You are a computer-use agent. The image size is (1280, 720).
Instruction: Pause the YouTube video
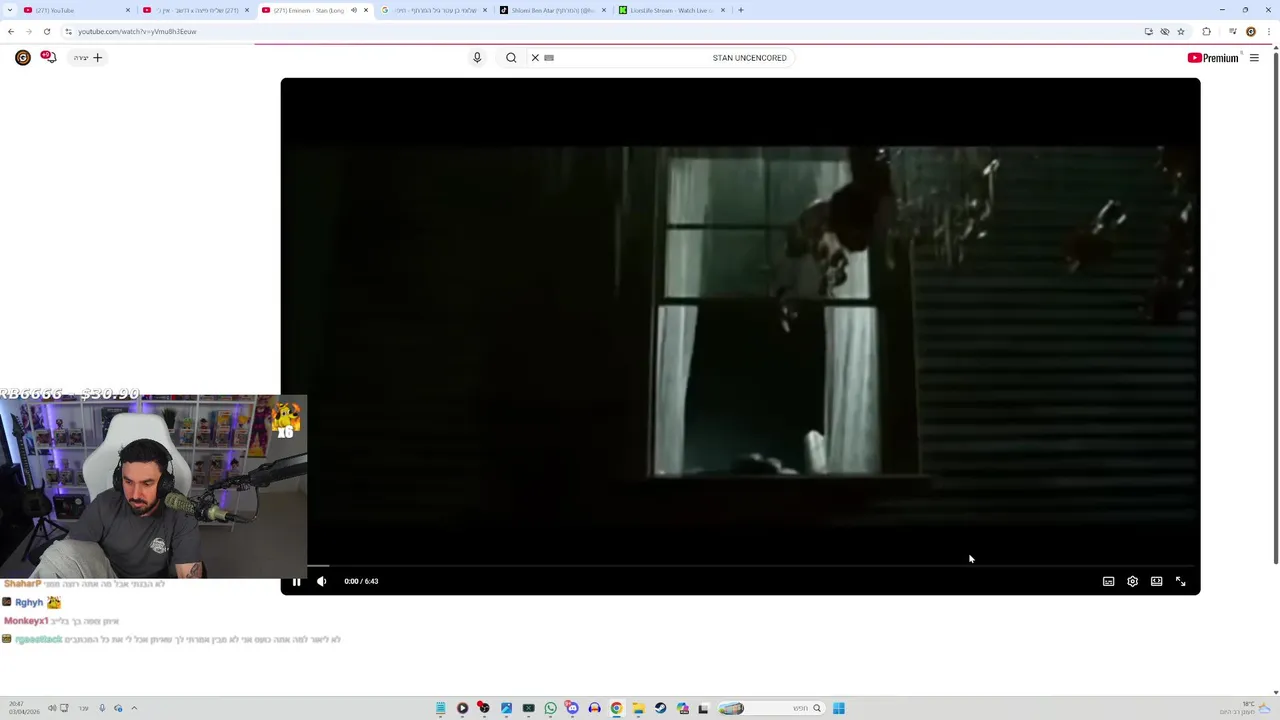pyautogui.click(x=296, y=581)
